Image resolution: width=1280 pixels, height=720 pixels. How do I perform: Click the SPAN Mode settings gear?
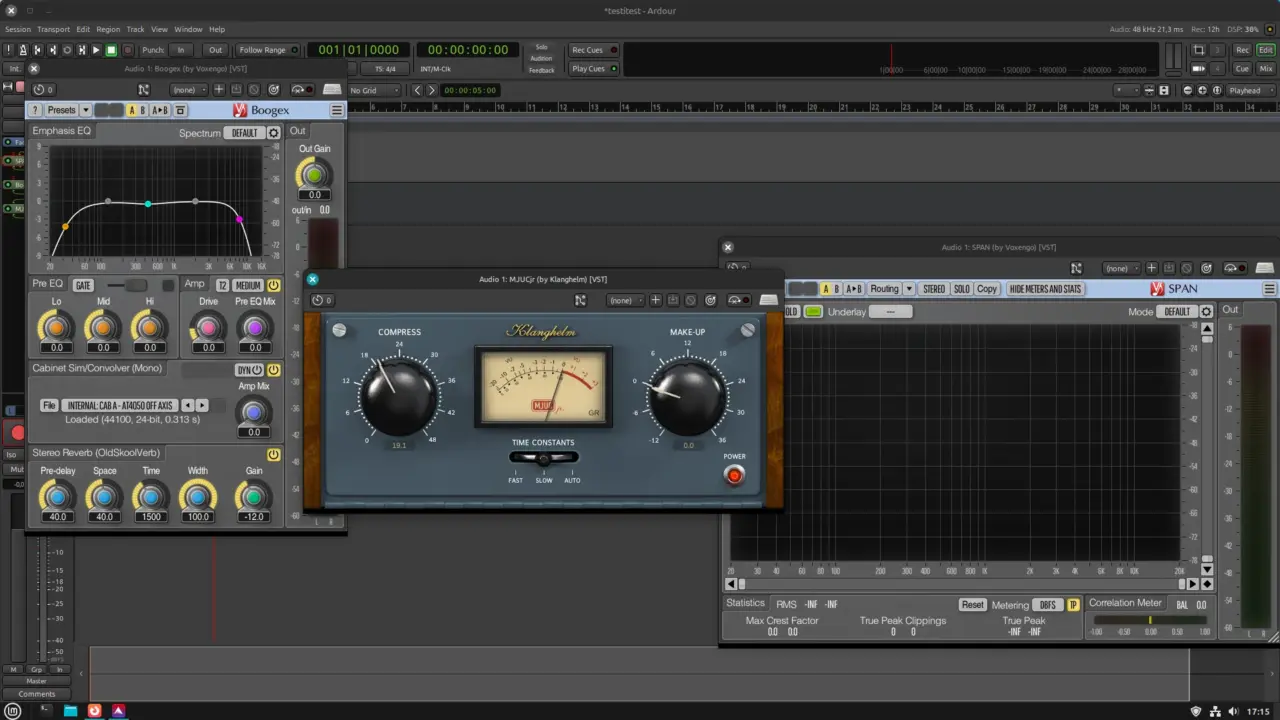(x=1206, y=312)
